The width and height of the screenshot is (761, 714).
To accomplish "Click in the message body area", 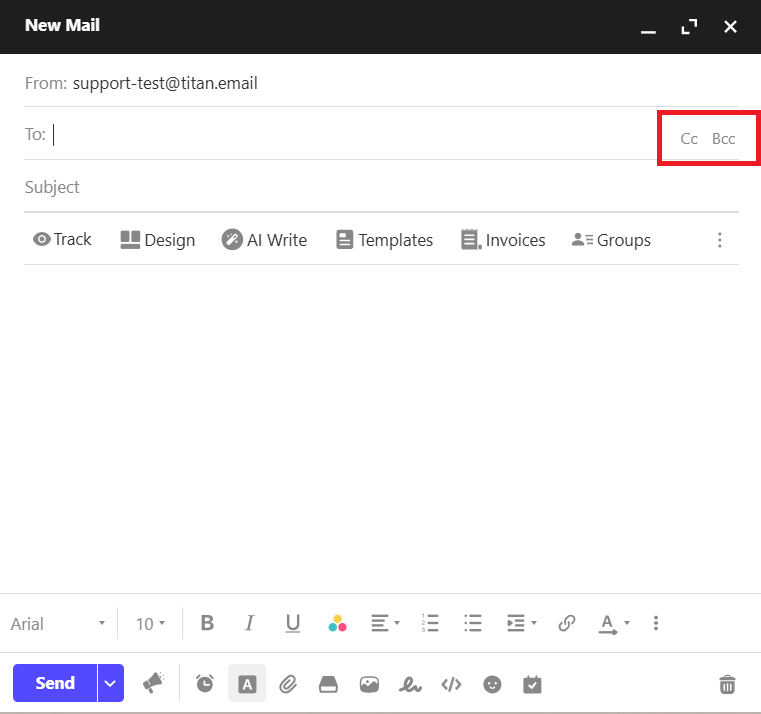I will (381, 427).
